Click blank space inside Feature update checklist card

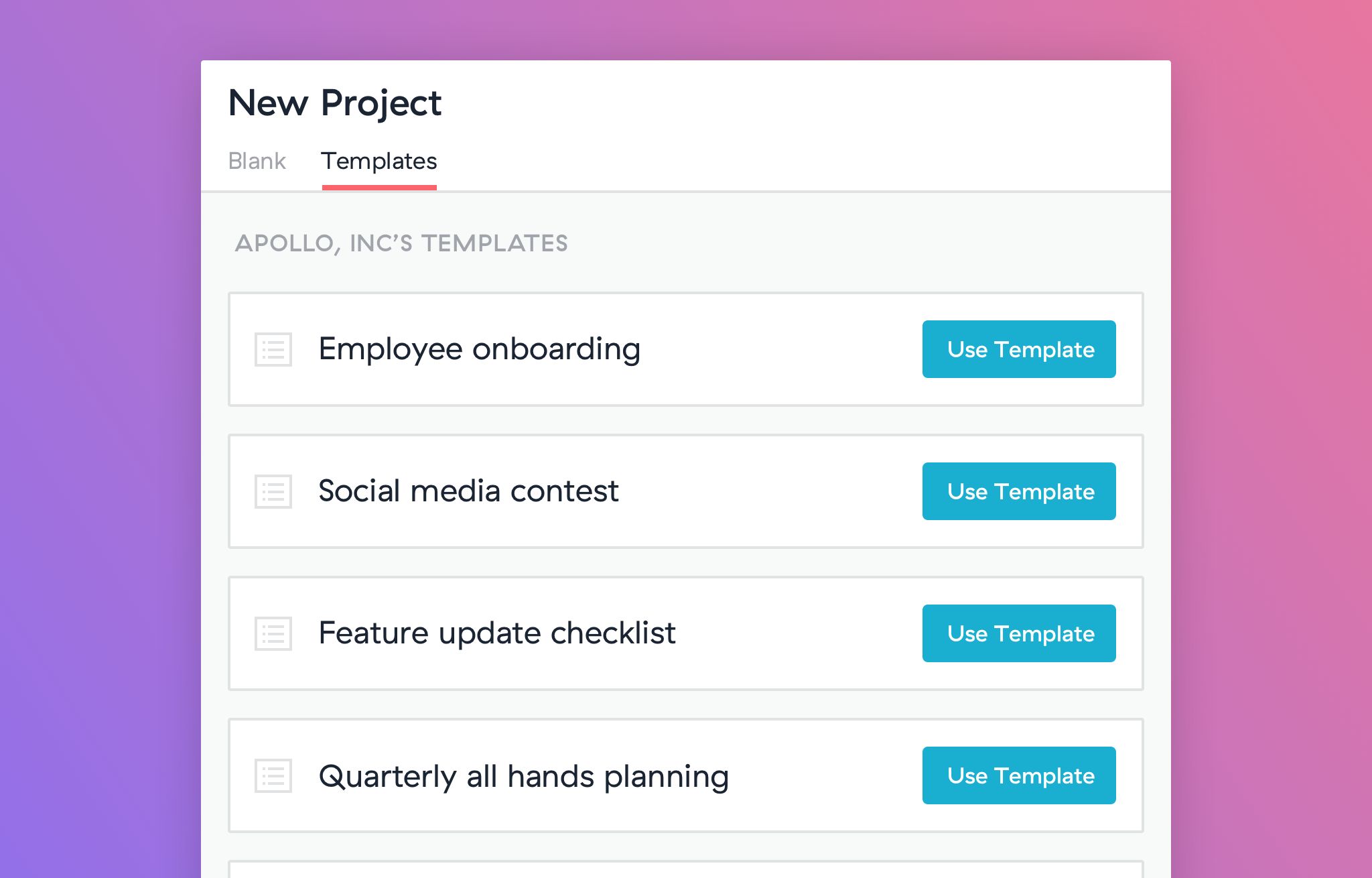coord(797,633)
